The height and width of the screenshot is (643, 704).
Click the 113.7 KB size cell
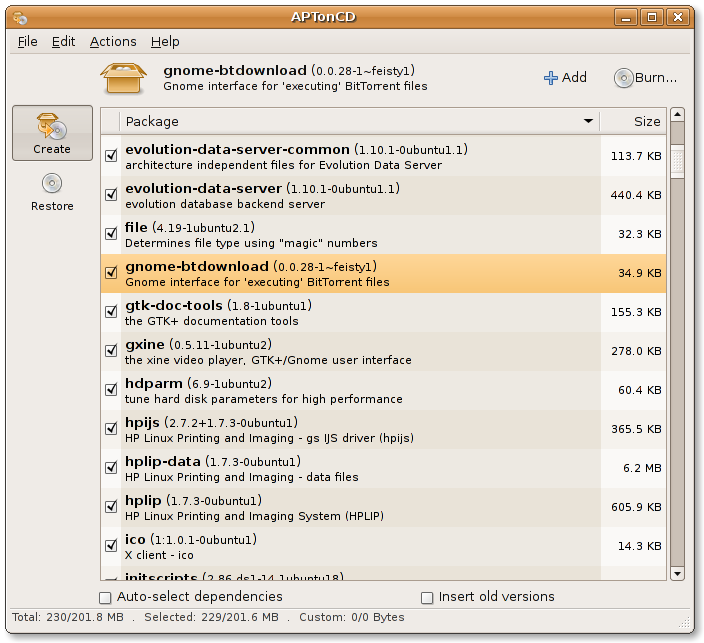[x=636, y=156]
